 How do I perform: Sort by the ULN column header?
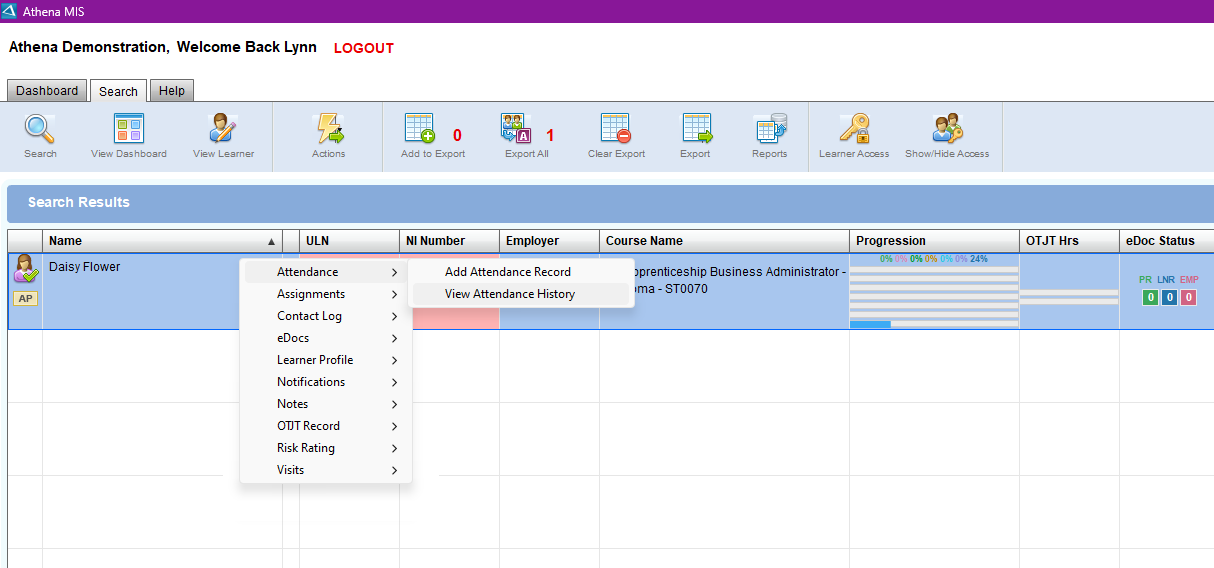[x=349, y=241]
